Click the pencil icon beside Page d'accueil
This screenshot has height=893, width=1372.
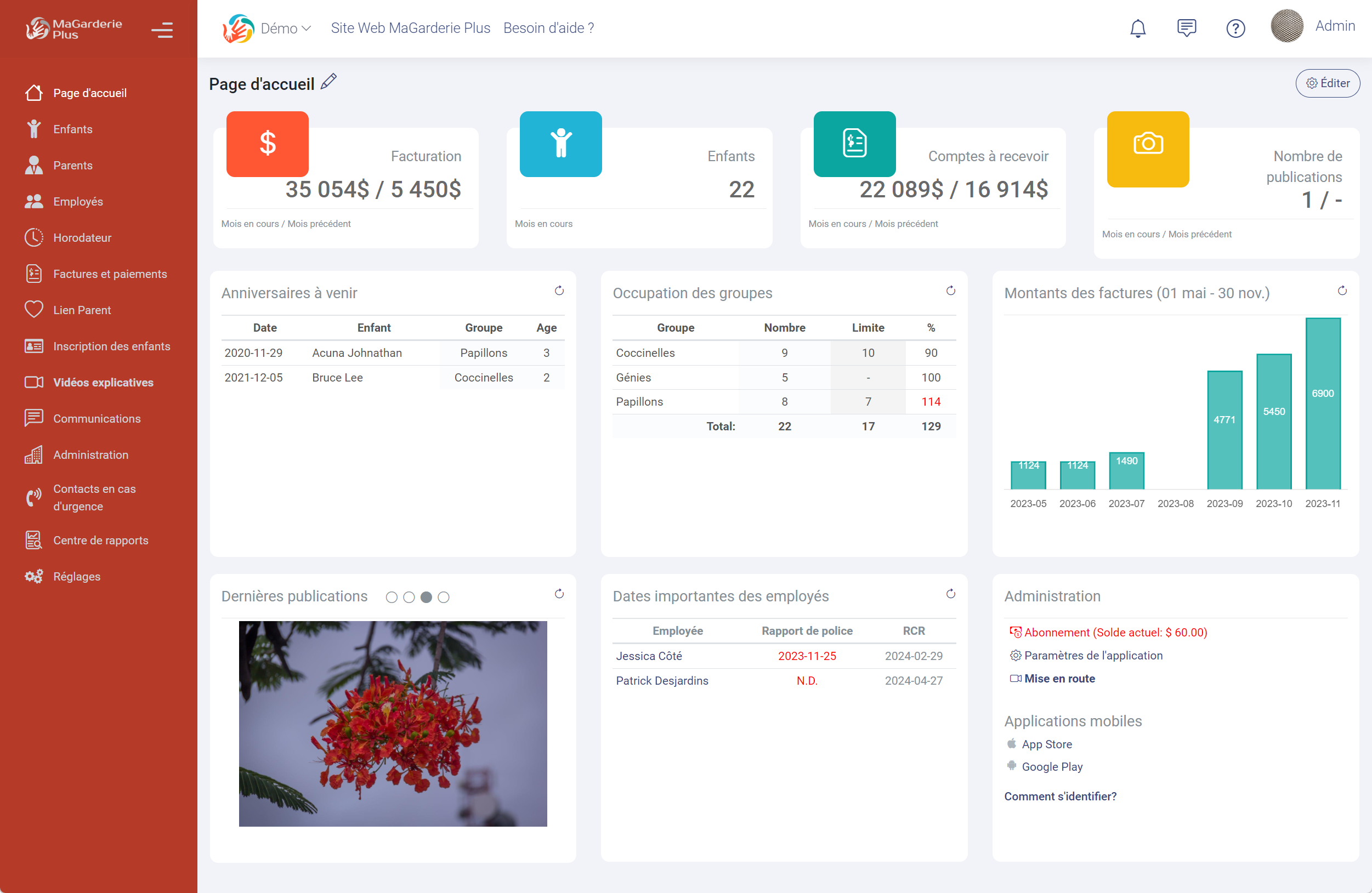328,82
